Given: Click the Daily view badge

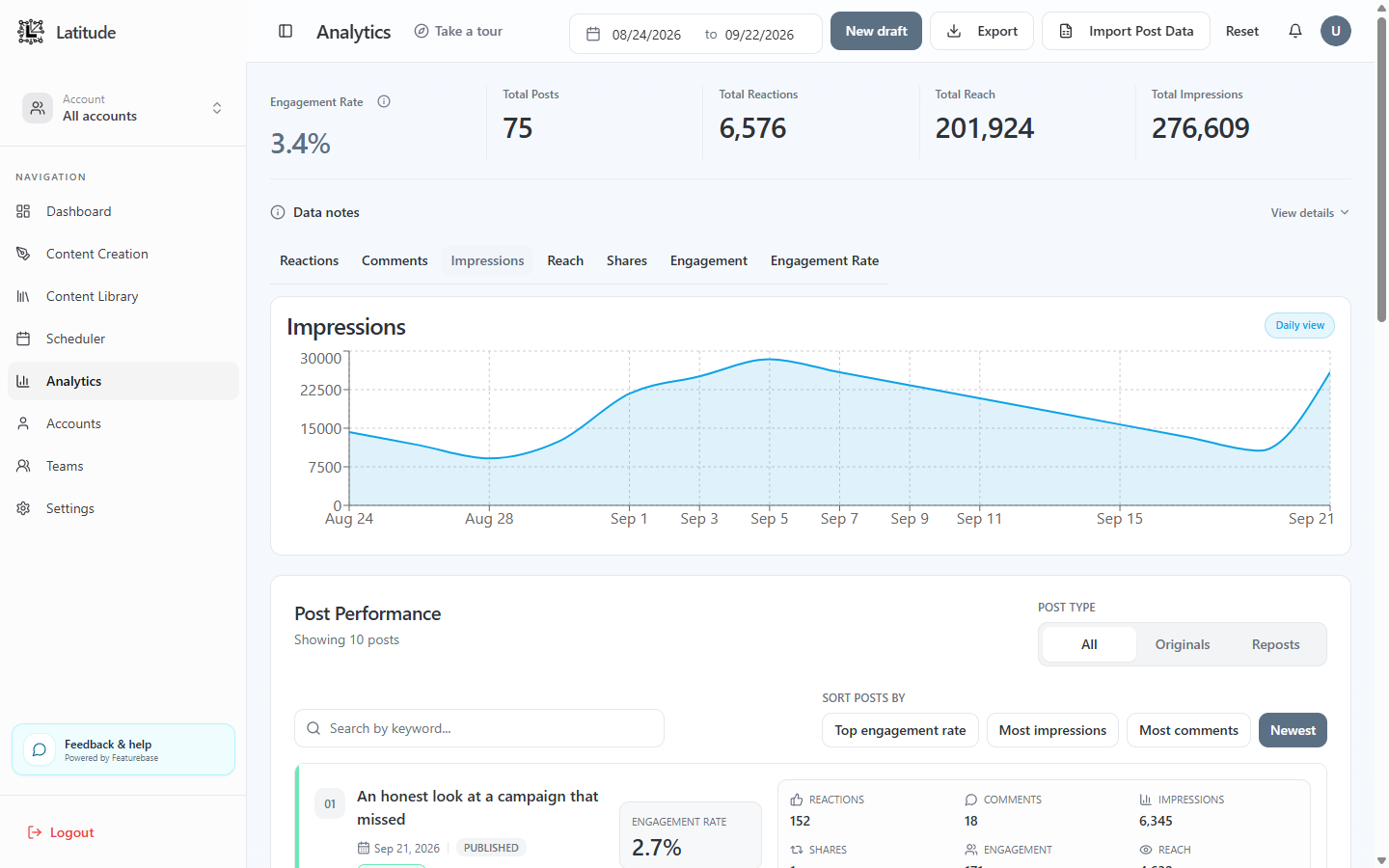Looking at the screenshot, I should point(1299,325).
